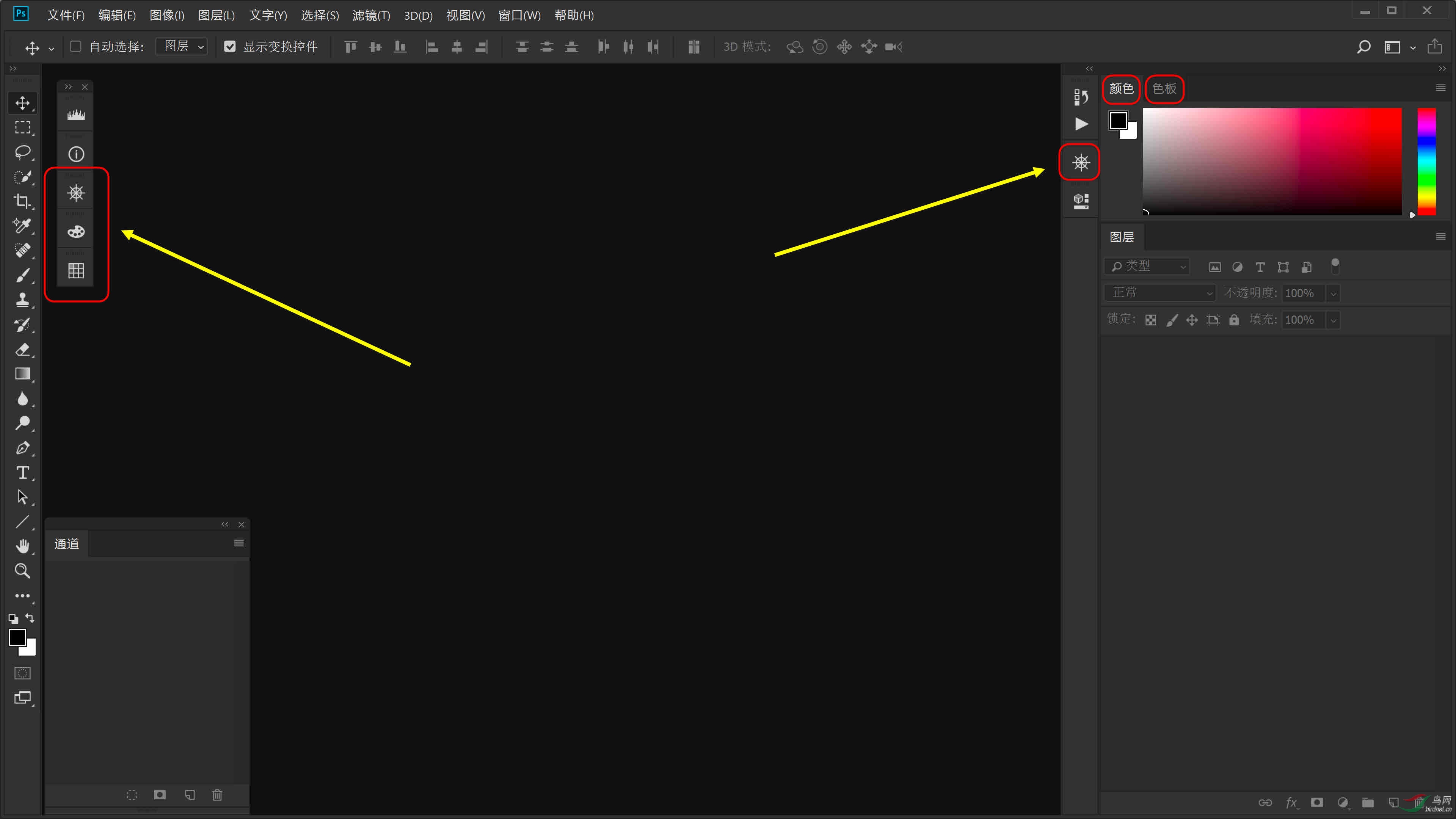Open the 不透明度 opacity dropdown arrow

pos(1334,293)
